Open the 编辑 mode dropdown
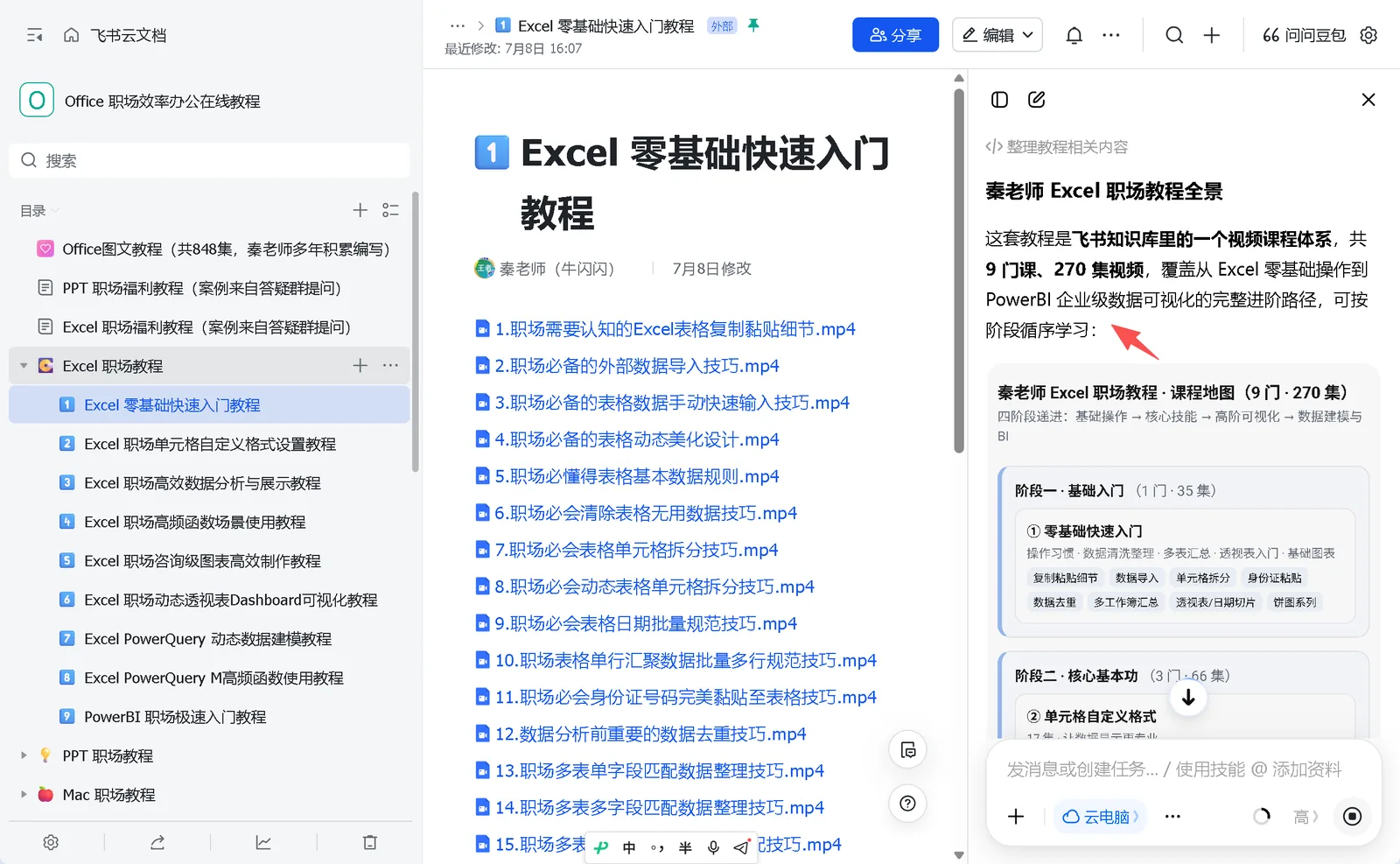 point(997,35)
